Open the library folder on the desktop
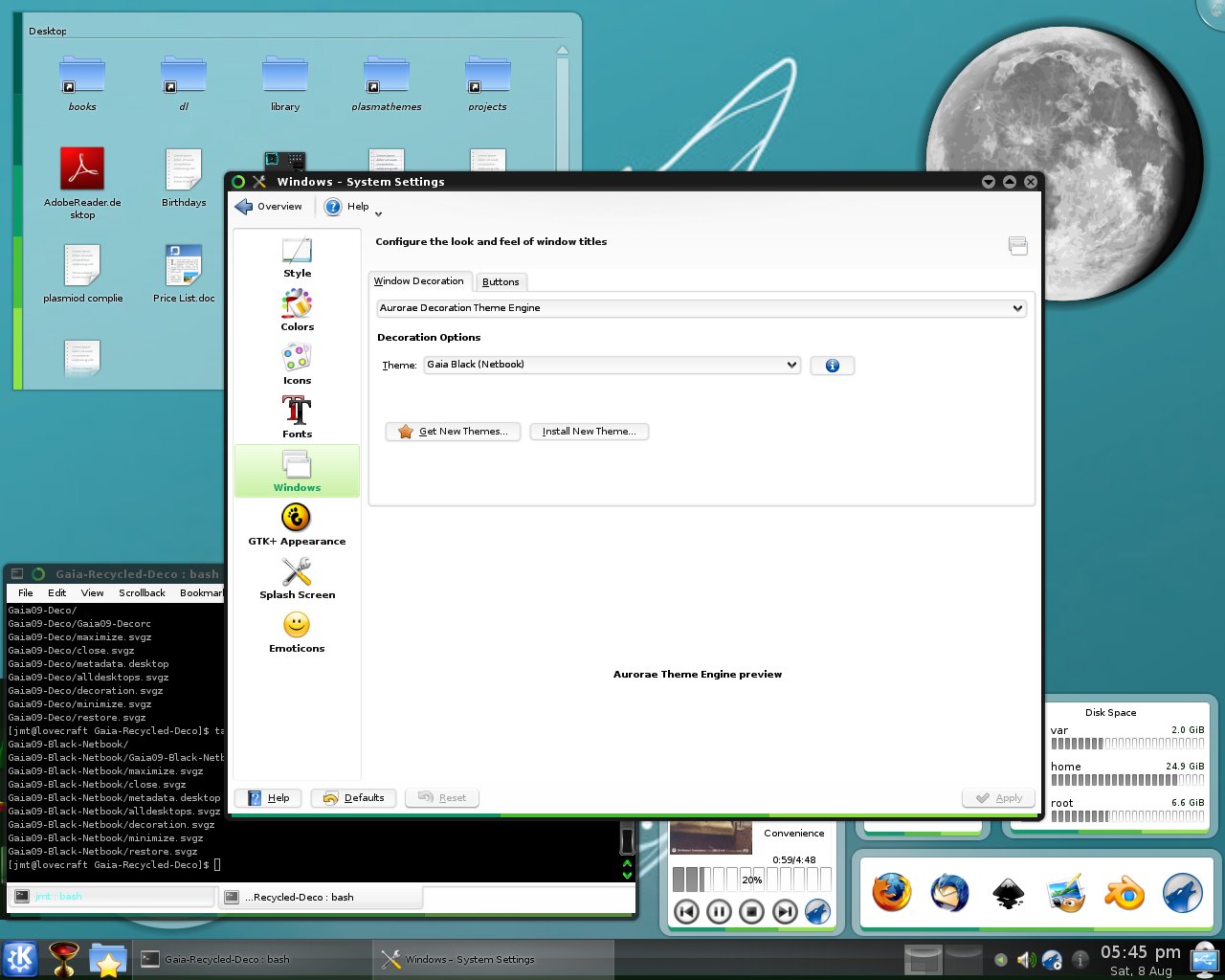This screenshot has height=980, width=1225. (285, 84)
